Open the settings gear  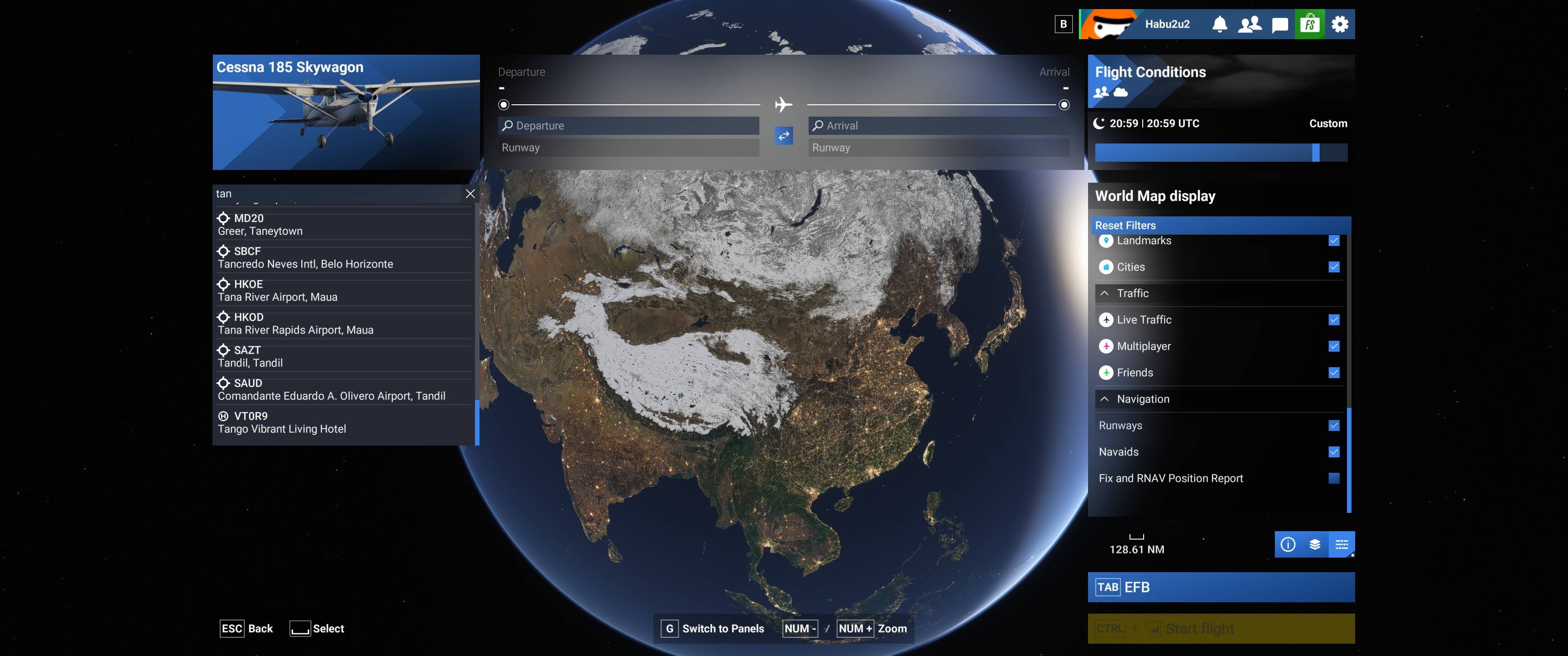[1340, 24]
